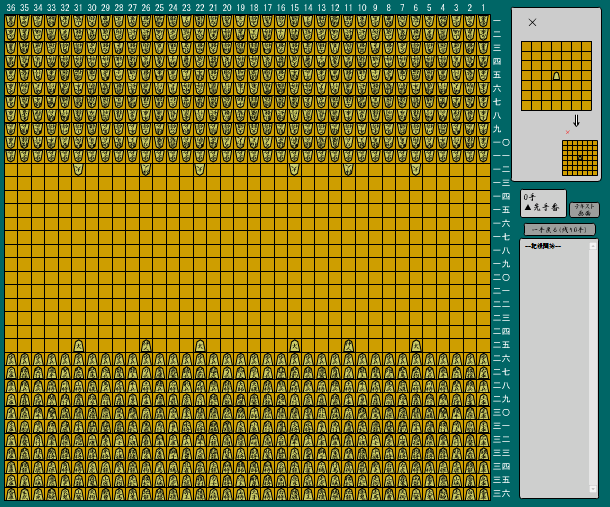
Task: Click the small red × marker above mini-board
Action: pos(568,132)
